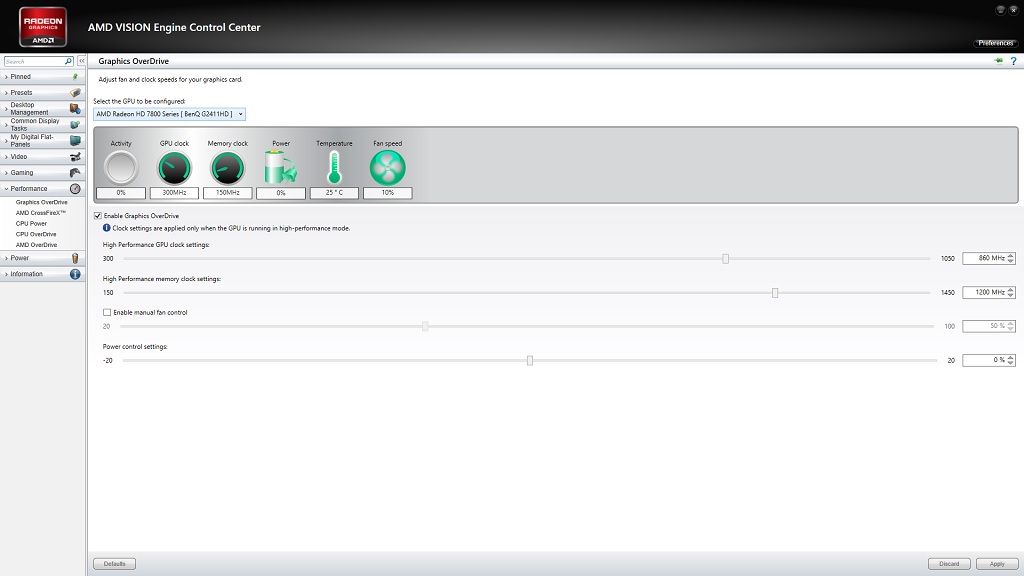Click the Desktop Management icon
The height and width of the screenshot is (576, 1024).
pyautogui.click(x=75, y=108)
